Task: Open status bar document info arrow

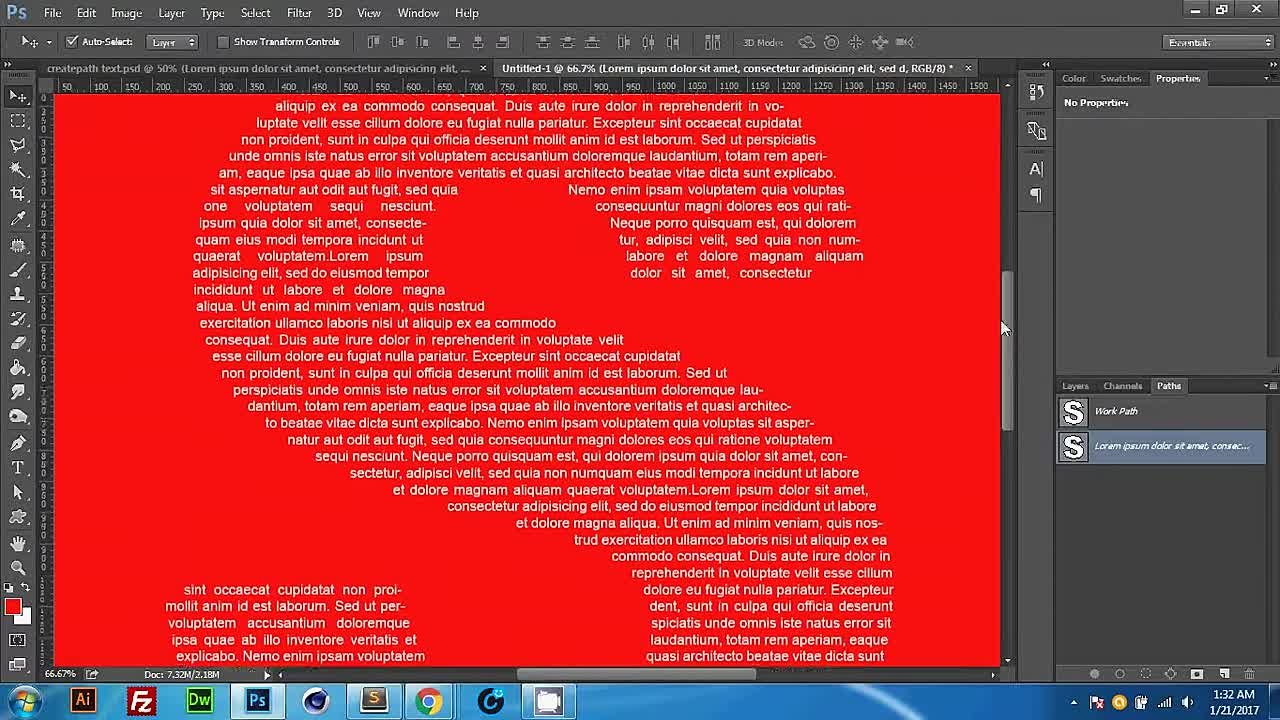Action: (267, 674)
